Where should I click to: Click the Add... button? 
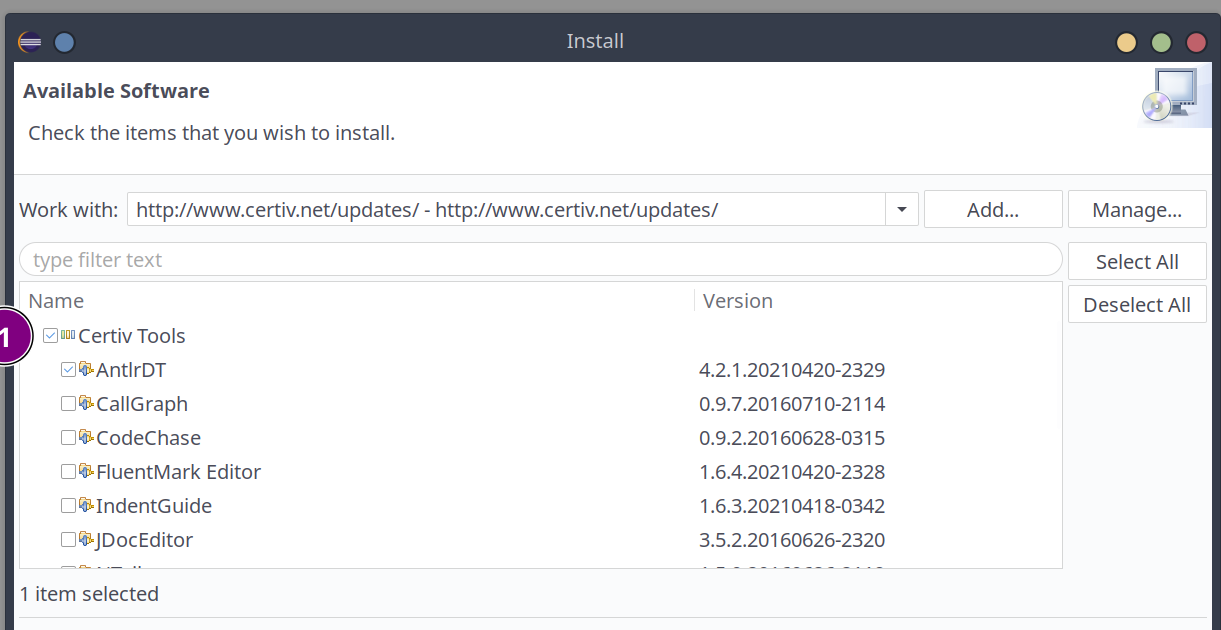[x=992, y=210]
